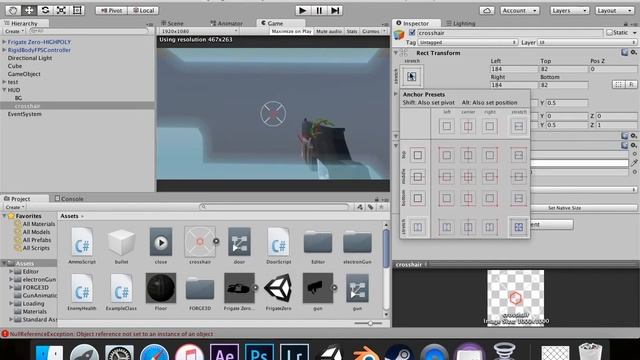Expand RigidBodyFPSController in Hierarchy
The height and width of the screenshot is (360, 640).
pyautogui.click(x=4, y=50)
